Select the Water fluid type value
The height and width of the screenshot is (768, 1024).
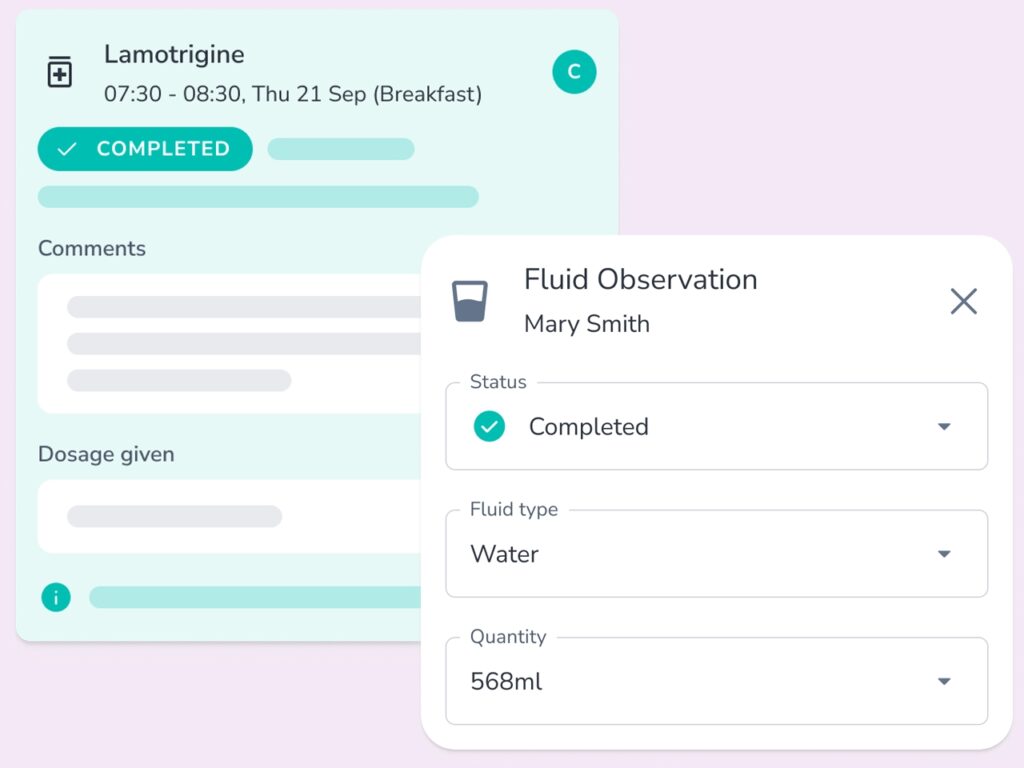(x=505, y=554)
